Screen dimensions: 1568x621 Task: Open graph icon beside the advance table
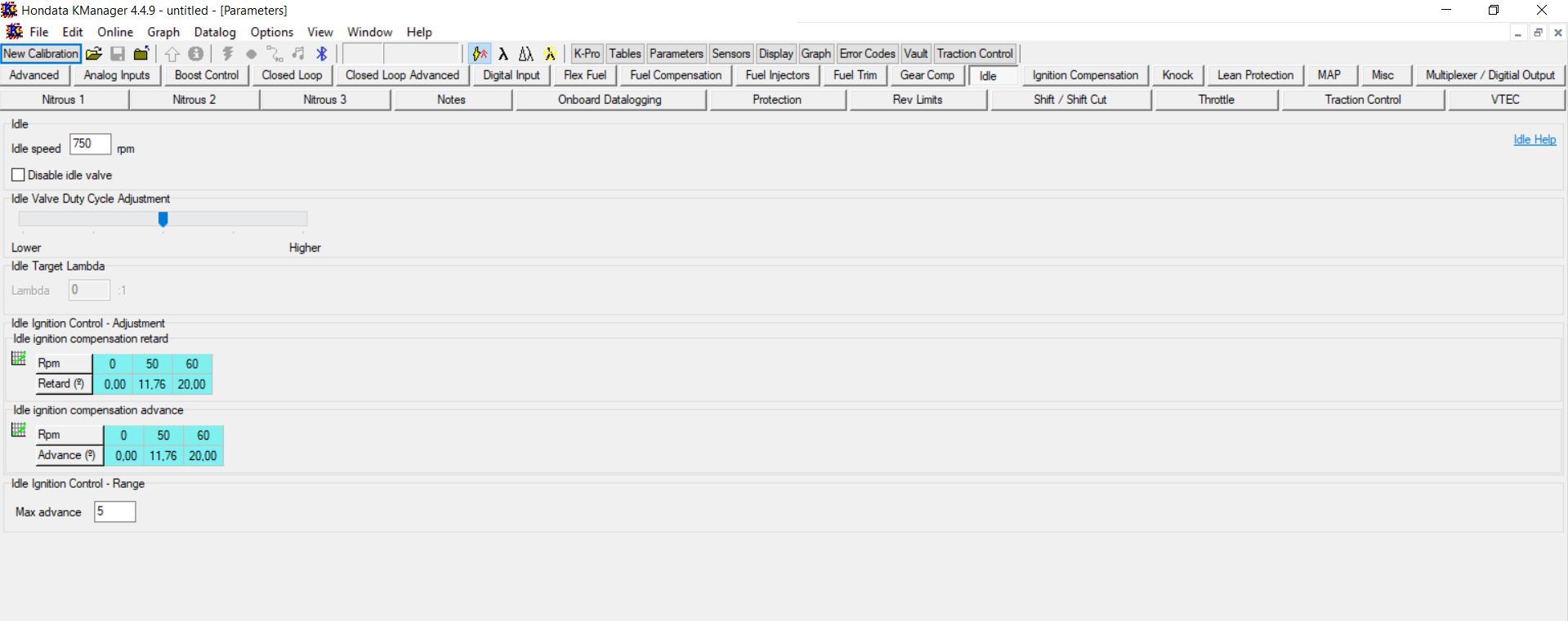tap(19, 430)
